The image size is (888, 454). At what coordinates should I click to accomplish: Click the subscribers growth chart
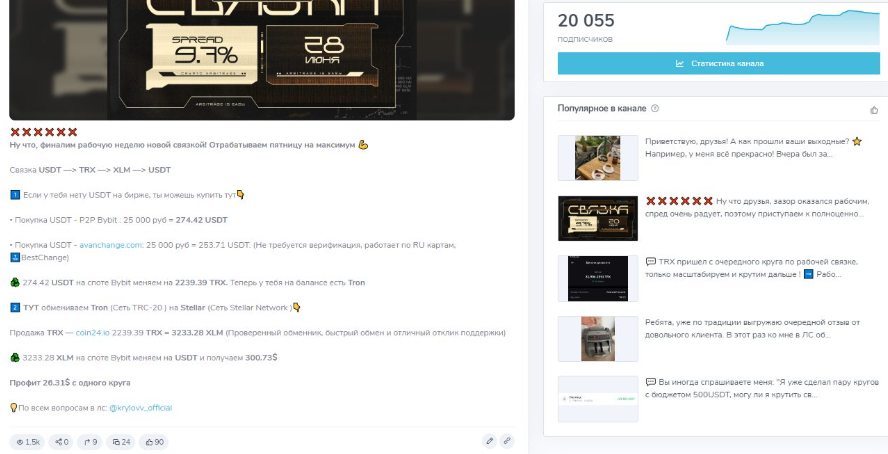[802, 27]
